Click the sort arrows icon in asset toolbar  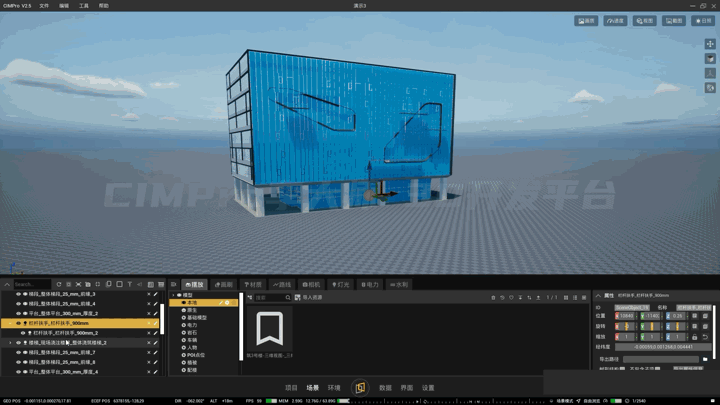click(x=529, y=298)
